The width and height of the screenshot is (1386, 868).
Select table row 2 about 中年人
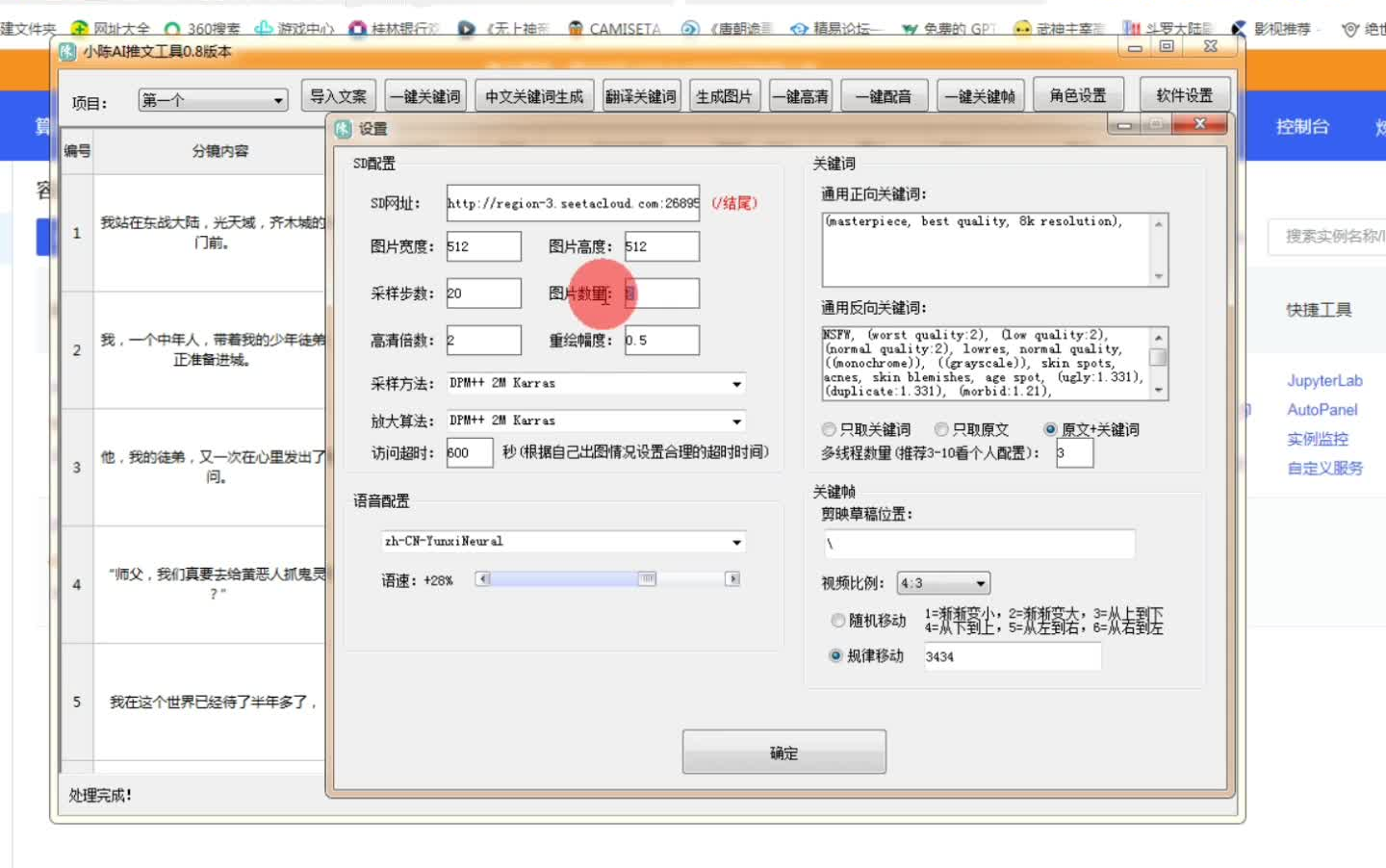[x=193, y=350]
